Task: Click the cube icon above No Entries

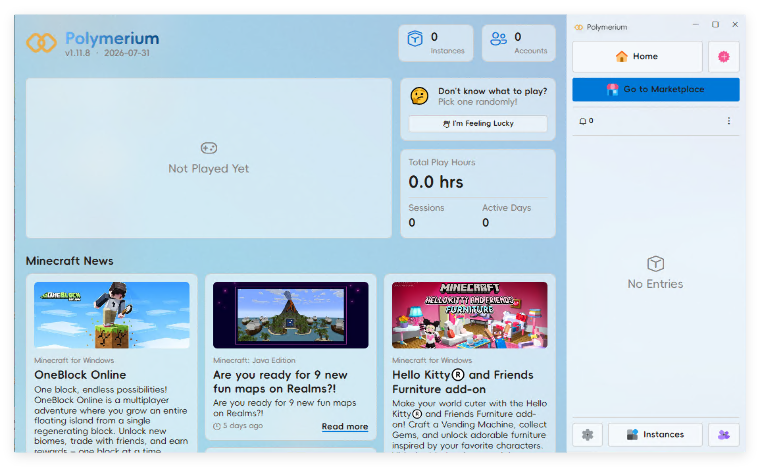Action: pyautogui.click(x=655, y=264)
